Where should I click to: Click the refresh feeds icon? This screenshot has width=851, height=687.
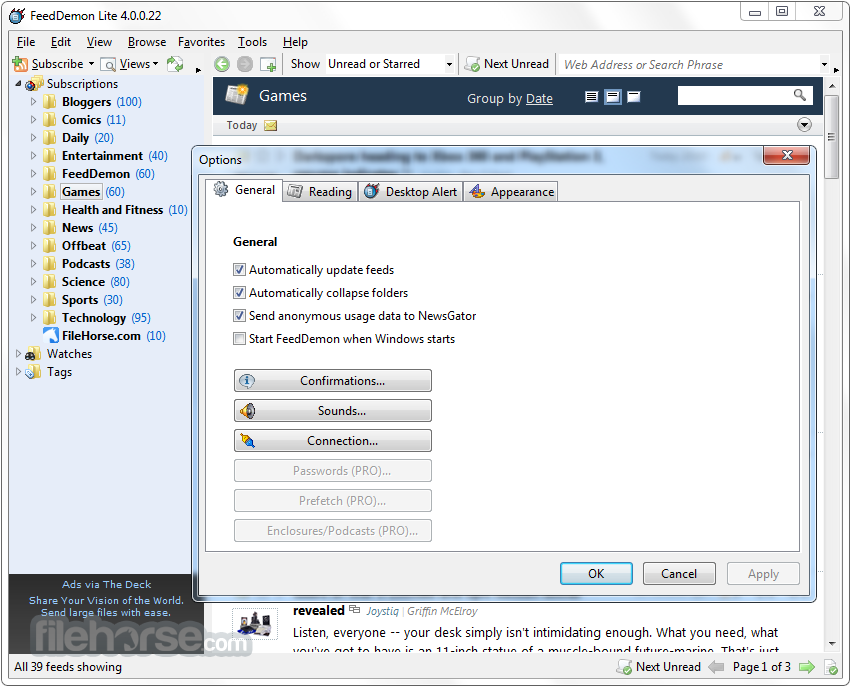(x=175, y=64)
